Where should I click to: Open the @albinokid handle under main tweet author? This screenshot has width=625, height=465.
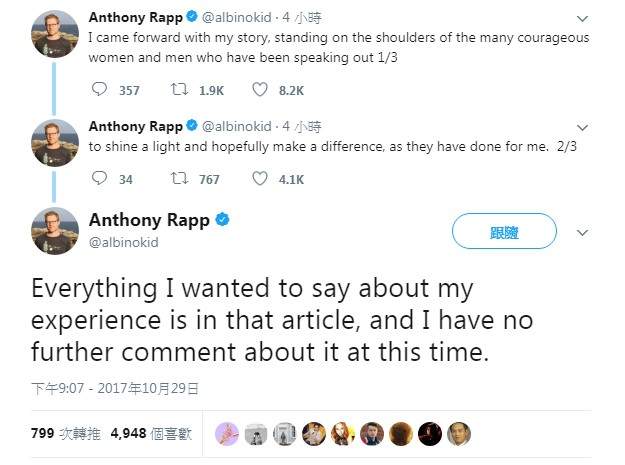(x=123, y=242)
